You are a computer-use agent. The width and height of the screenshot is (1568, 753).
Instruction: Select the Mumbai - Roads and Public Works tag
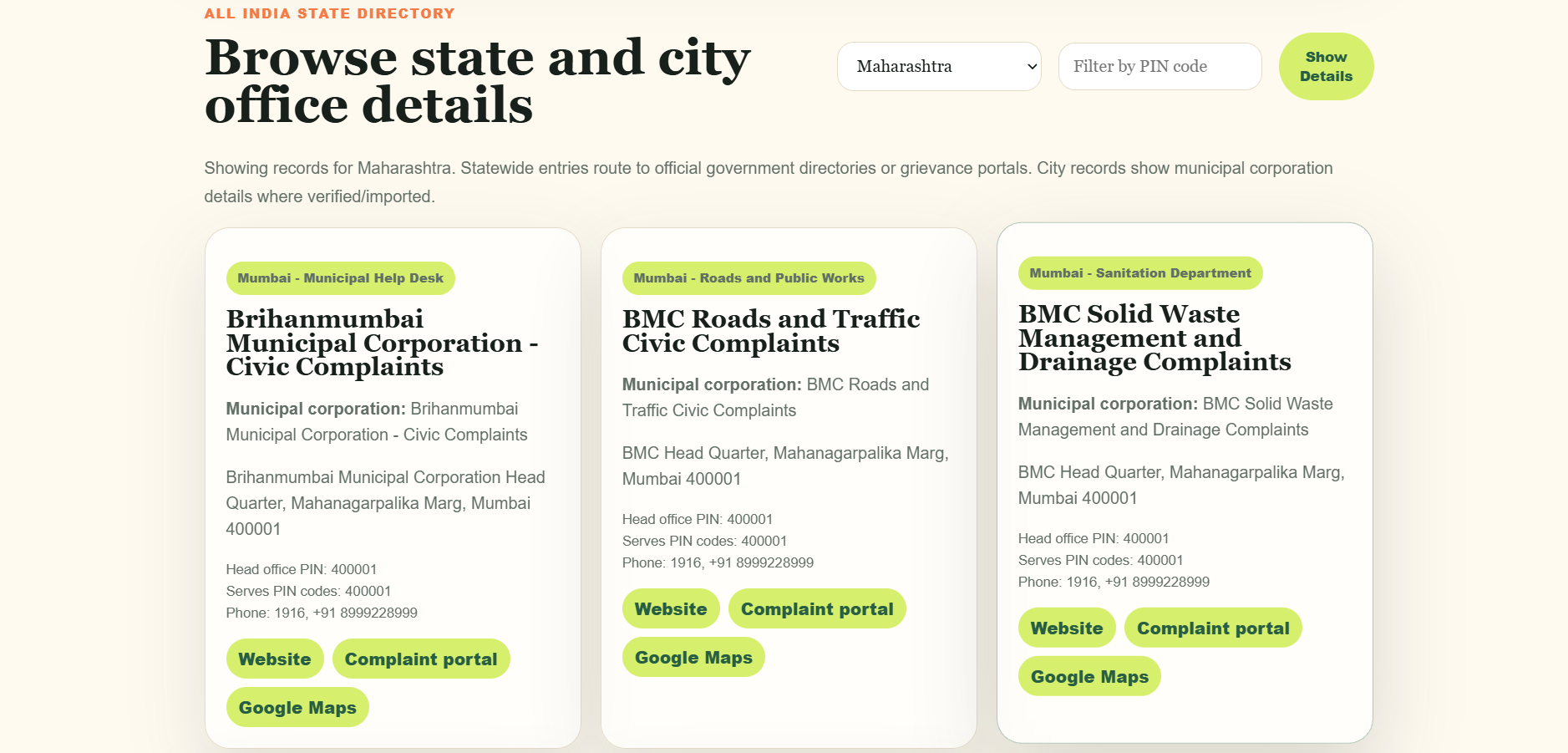pos(748,278)
